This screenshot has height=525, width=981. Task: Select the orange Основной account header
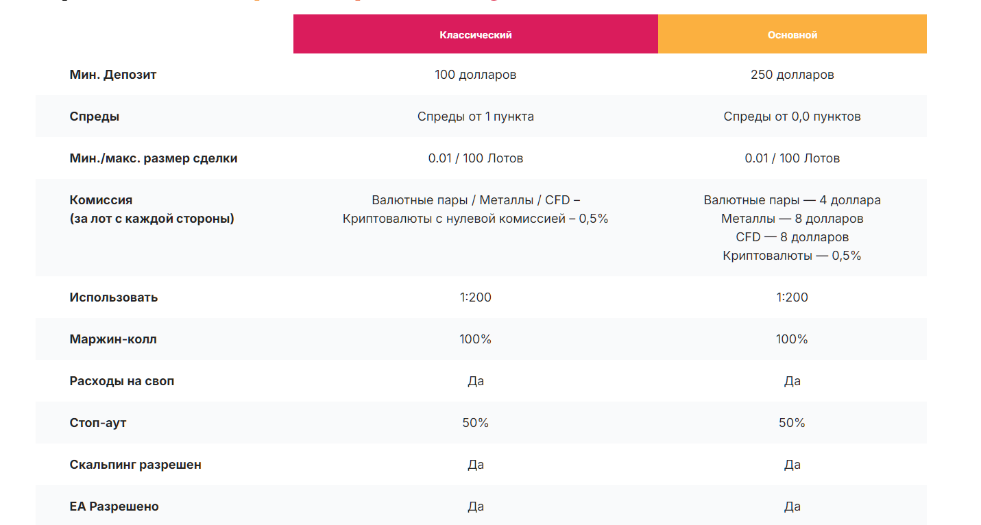[x=792, y=35]
